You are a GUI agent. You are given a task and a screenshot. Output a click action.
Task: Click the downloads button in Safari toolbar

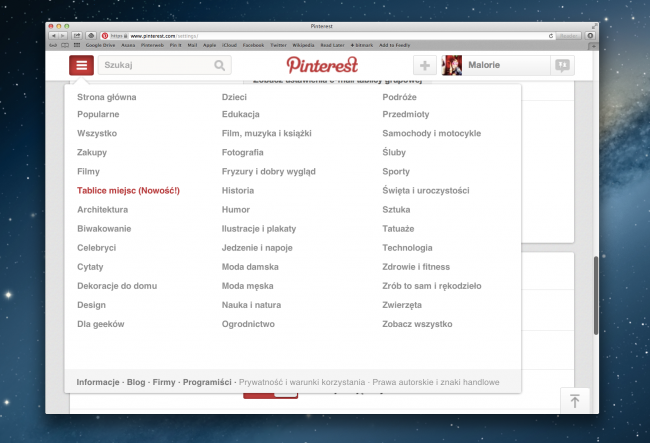click(590, 36)
